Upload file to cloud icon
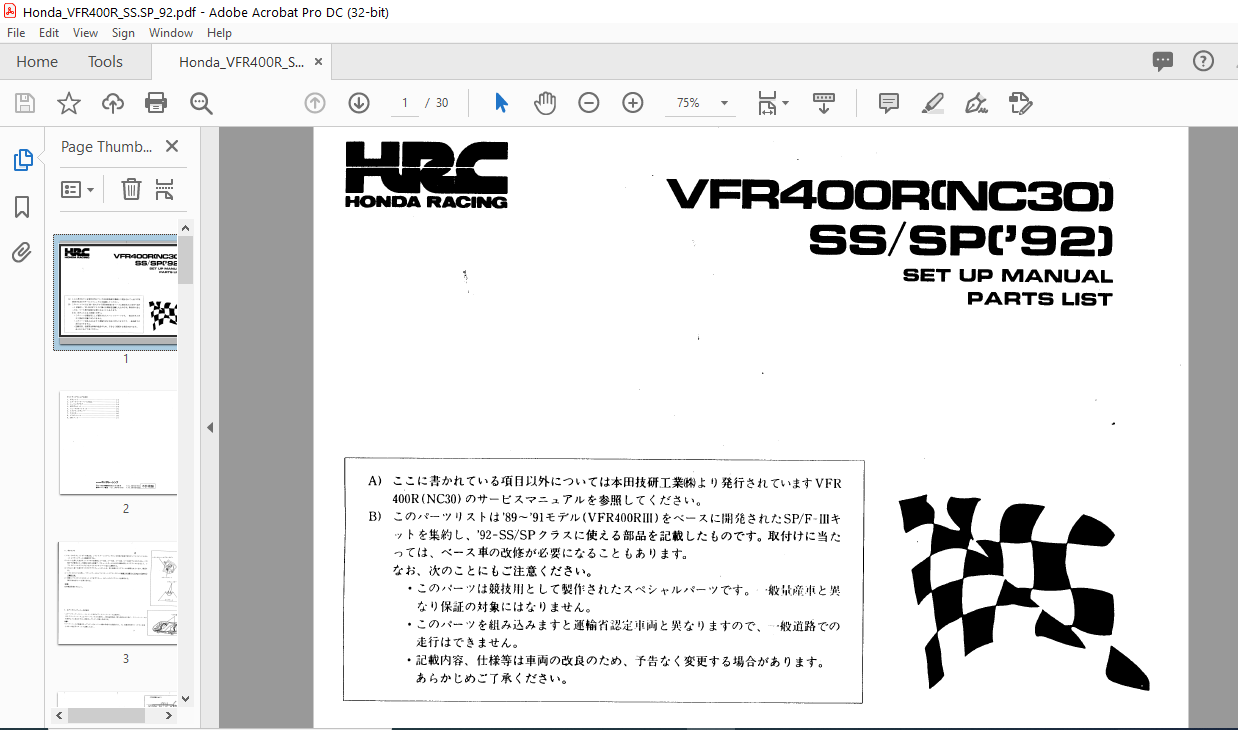This screenshot has width=1238, height=730. pos(113,103)
